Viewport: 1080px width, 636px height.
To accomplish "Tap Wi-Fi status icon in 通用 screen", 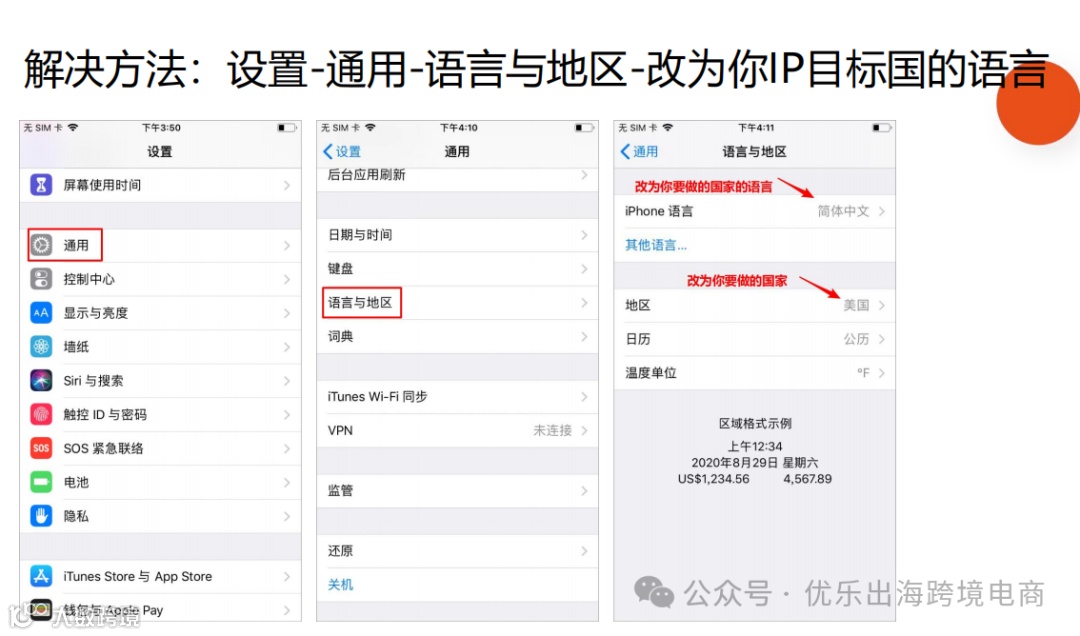I will pyautogui.click(x=371, y=127).
